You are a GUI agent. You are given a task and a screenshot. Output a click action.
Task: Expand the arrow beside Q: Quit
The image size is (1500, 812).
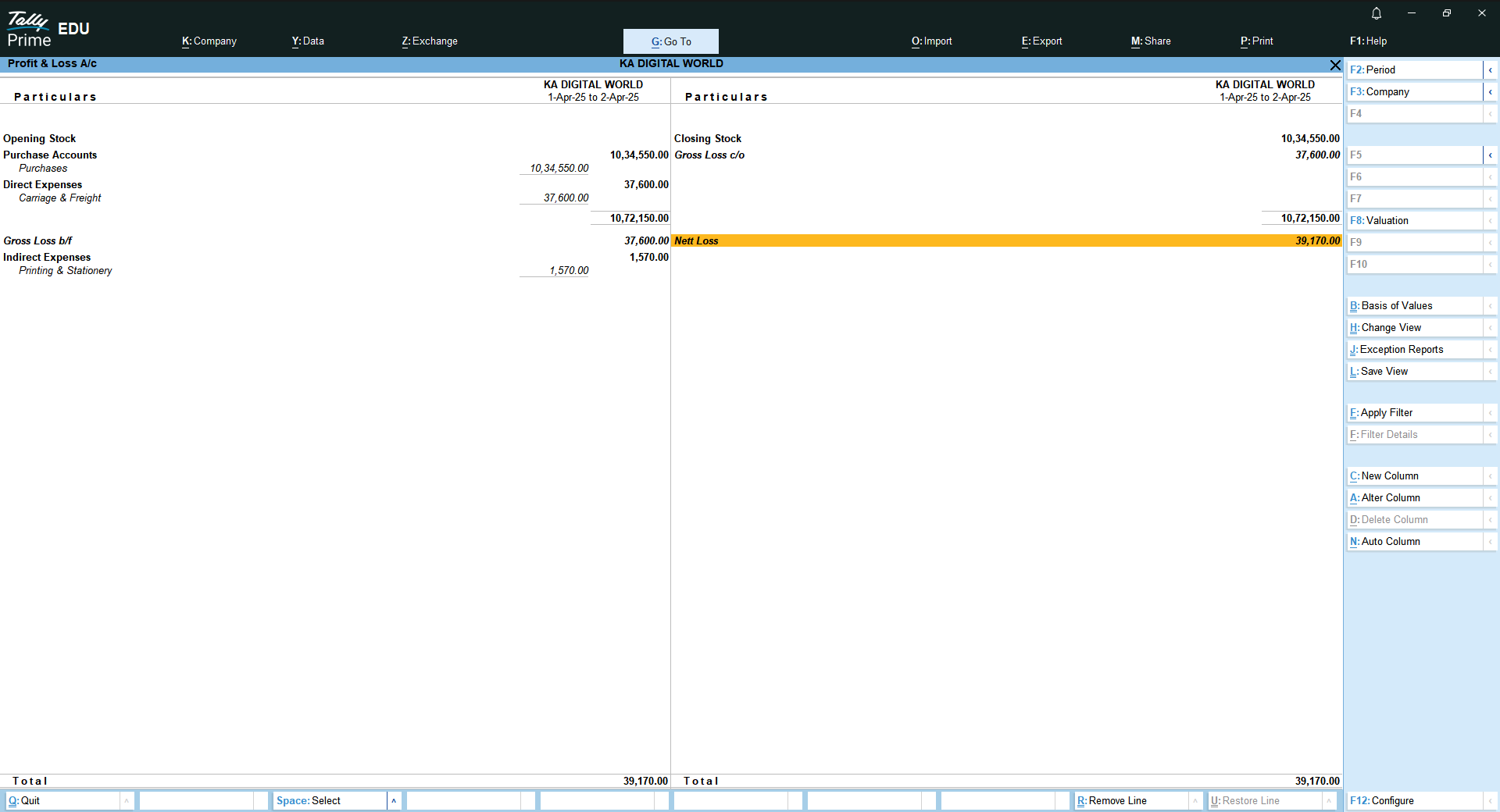pyautogui.click(x=126, y=801)
